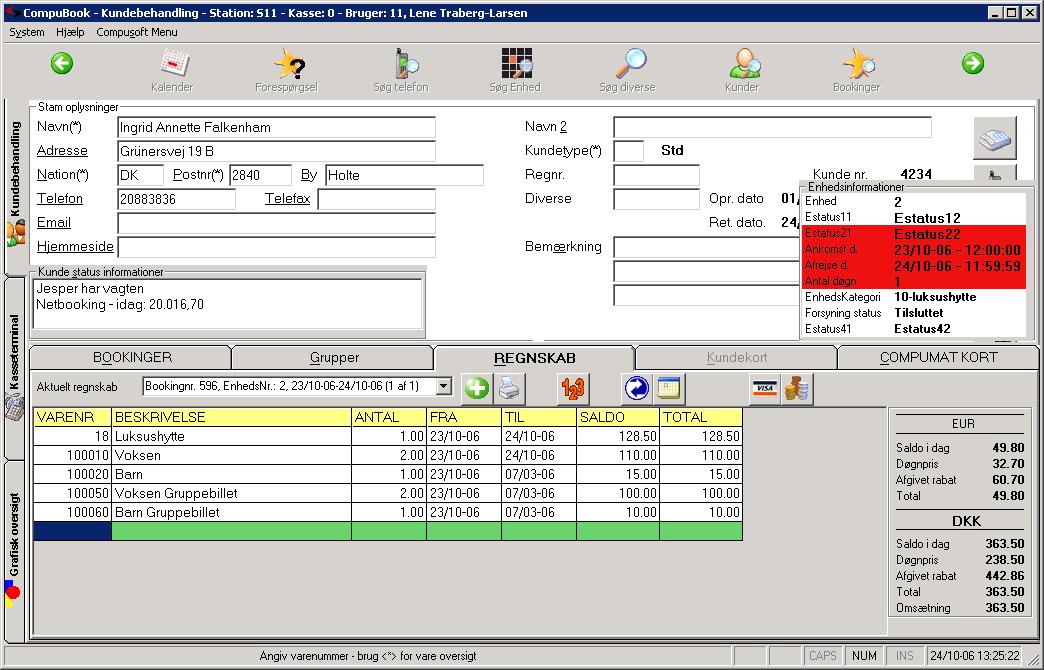Screen dimensions: 1044x670
Task: Select the Luksushytte table row
Action: (x=388, y=436)
